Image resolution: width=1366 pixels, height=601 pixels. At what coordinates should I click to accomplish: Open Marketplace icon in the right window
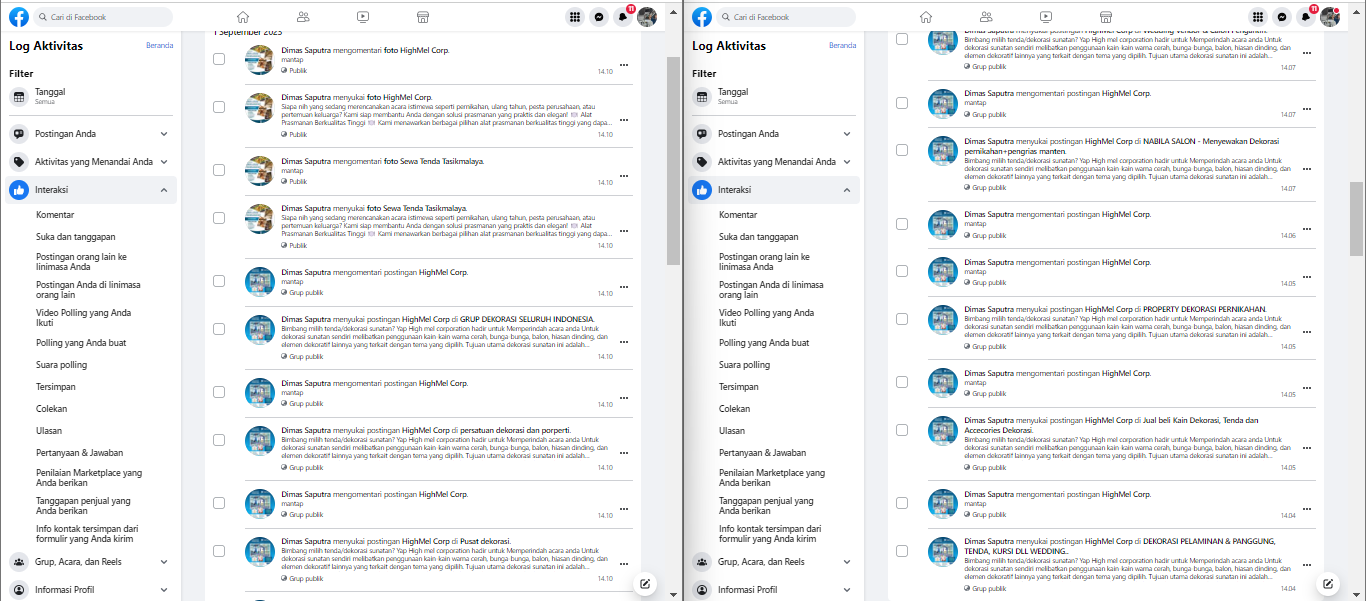(1106, 17)
